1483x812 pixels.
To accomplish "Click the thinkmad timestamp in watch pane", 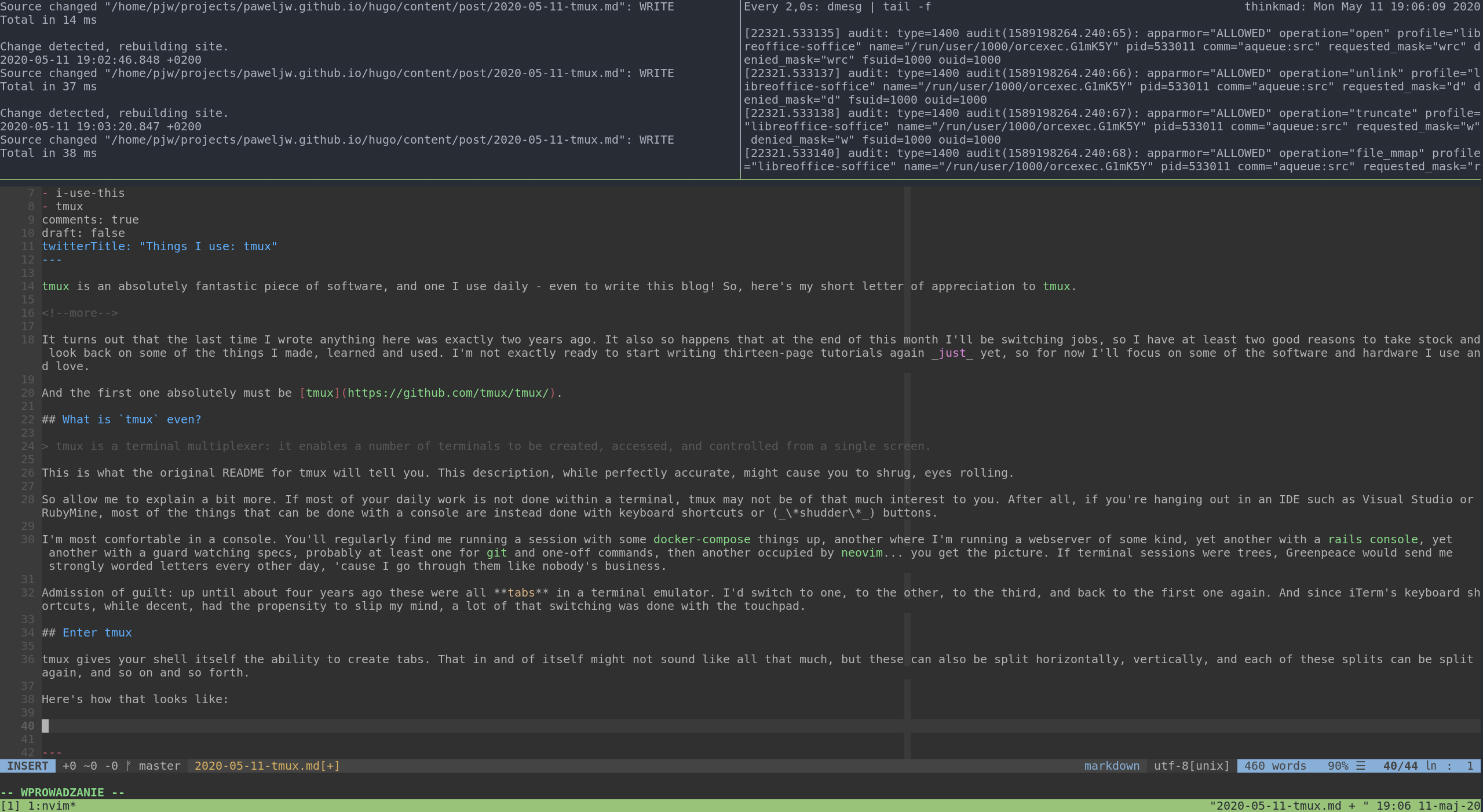I will click(1362, 6).
